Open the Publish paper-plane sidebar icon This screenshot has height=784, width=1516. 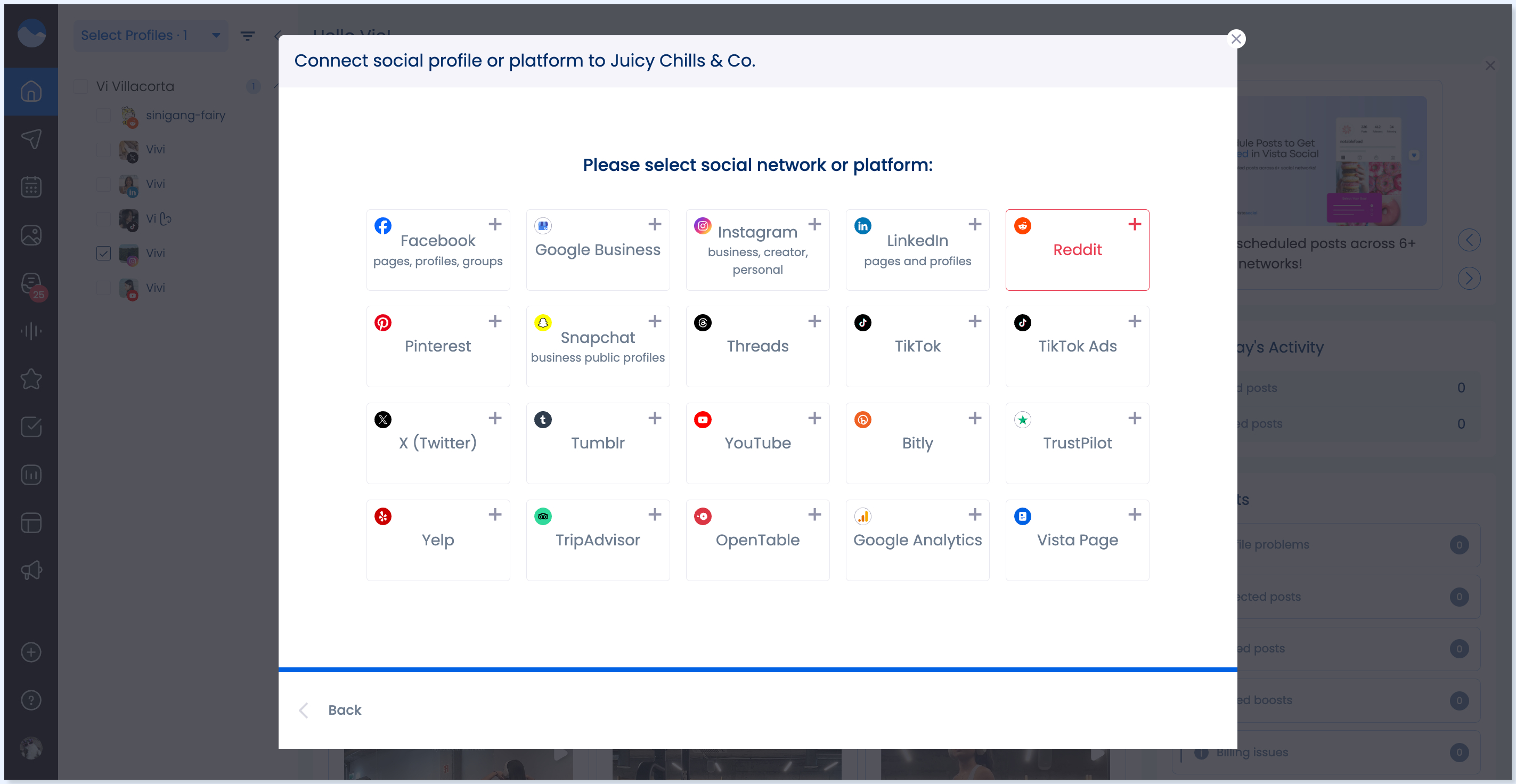pyautogui.click(x=31, y=139)
